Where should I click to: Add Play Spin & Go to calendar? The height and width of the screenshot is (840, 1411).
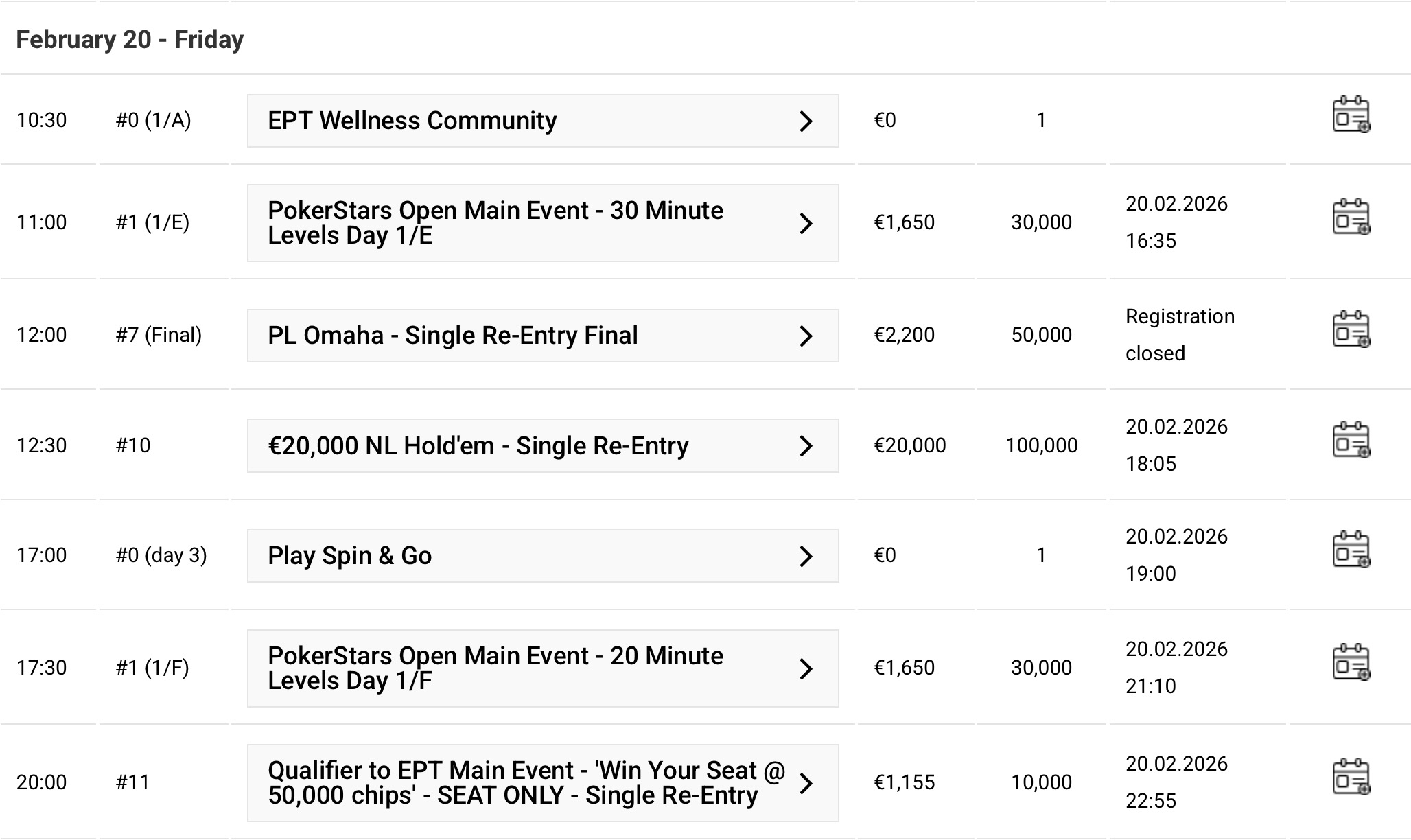click(1350, 550)
